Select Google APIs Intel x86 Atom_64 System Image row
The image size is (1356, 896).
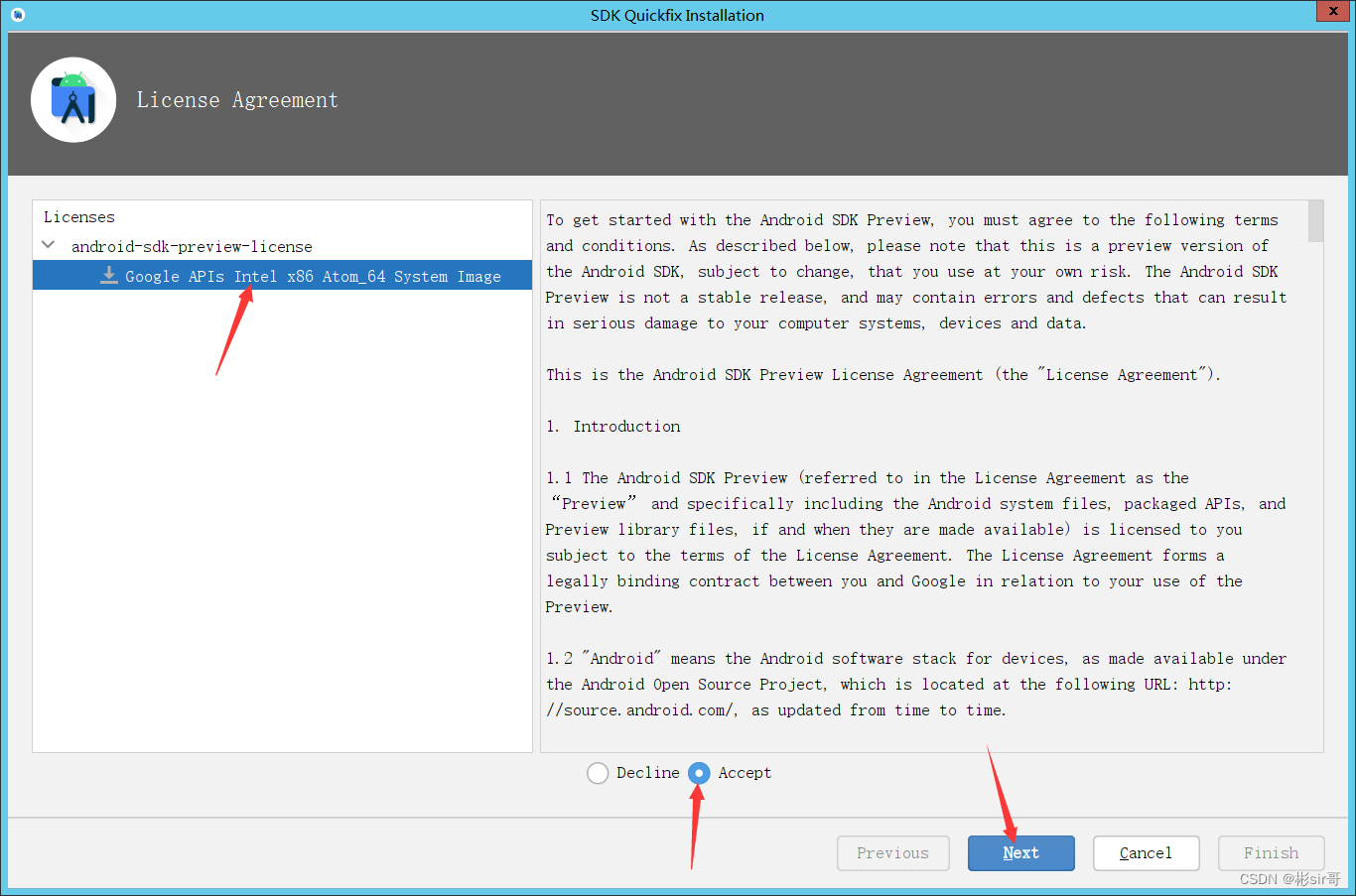click(x=282, y=276)
